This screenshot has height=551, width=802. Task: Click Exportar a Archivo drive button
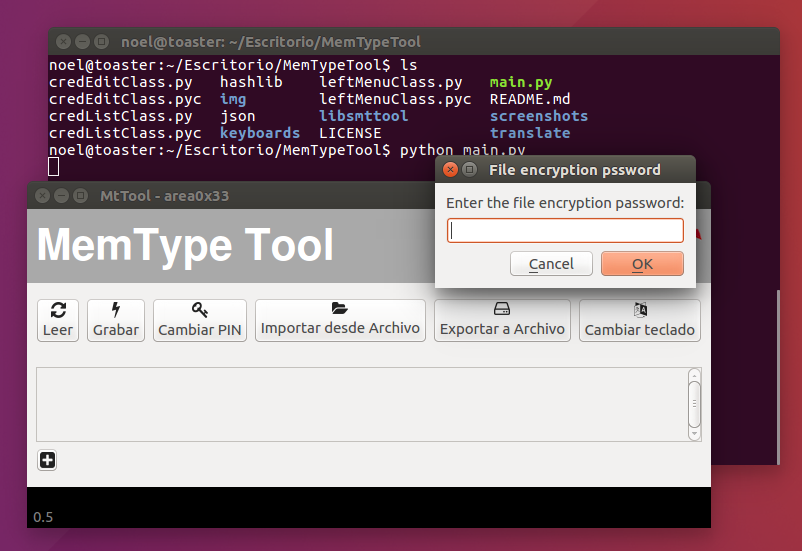coord(502,320)
